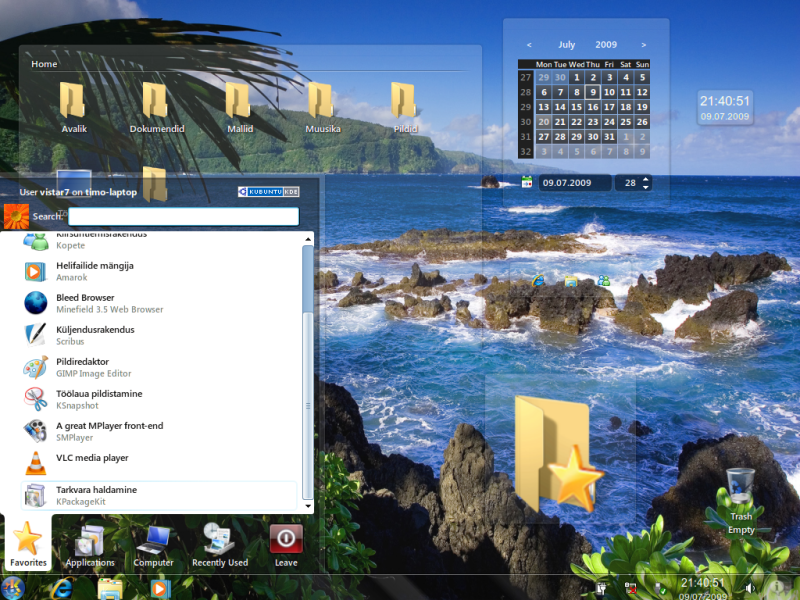Open the Dokumendid folder

156,108
